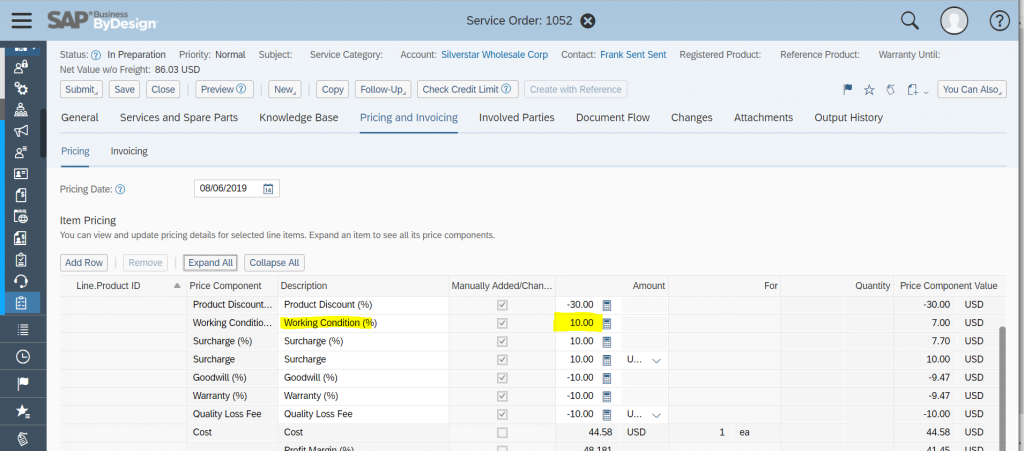This screenshot has width=1024, height=451.
Task: Sort by Line.Product ID column arrow
Action: [x=177, y=286]
